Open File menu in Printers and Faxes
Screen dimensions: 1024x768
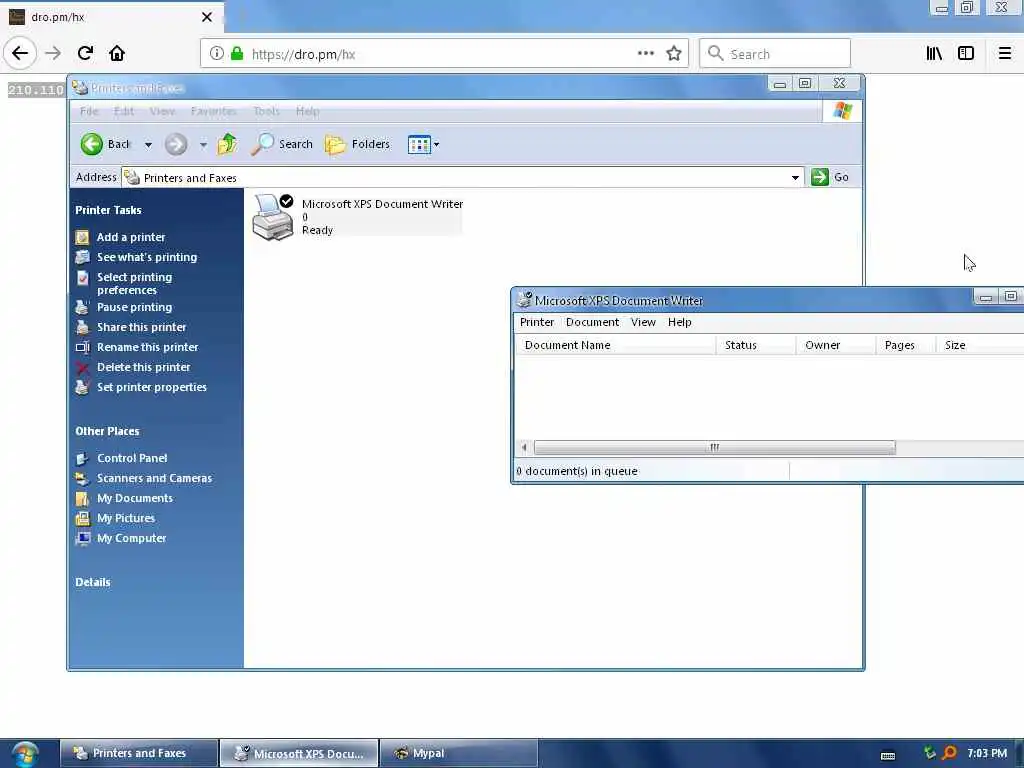[x=89, y=111]
